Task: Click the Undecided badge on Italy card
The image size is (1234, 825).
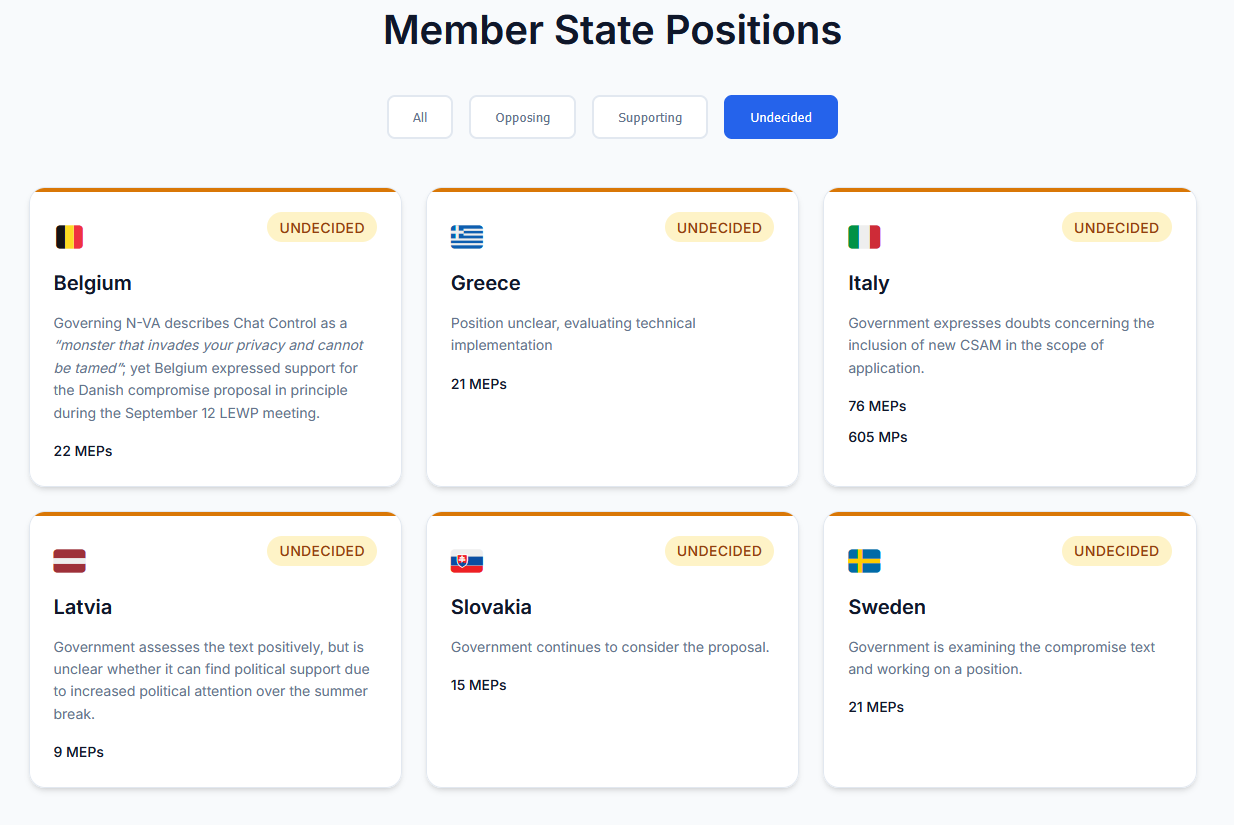Action: (1116, 228)
